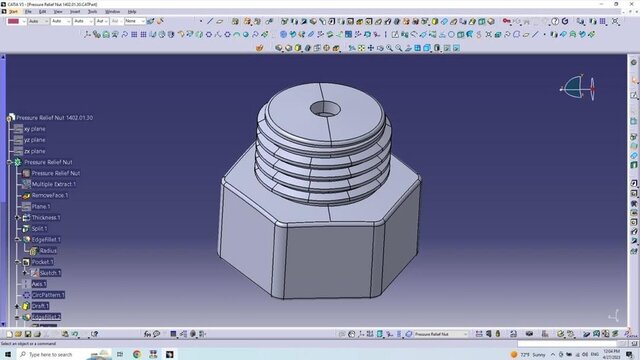Click the Save diskette icon
640x360 pixels.
click(28, 334)
